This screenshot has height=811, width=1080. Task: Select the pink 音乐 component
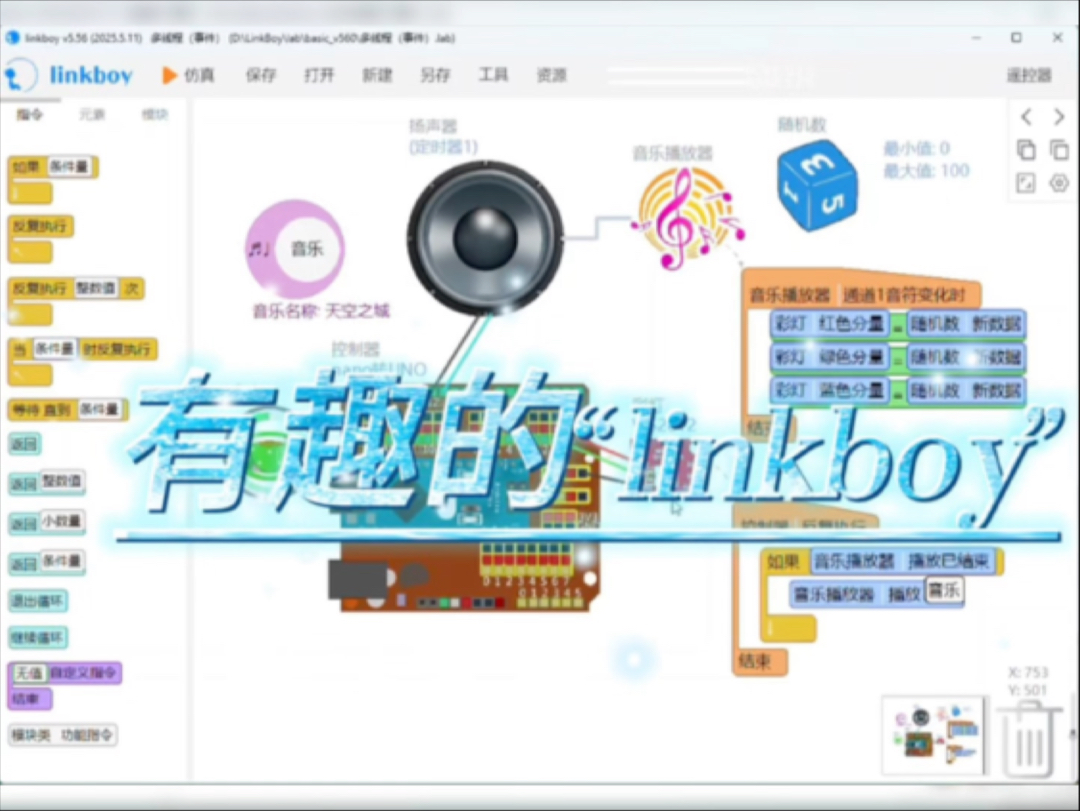point(295,249)
